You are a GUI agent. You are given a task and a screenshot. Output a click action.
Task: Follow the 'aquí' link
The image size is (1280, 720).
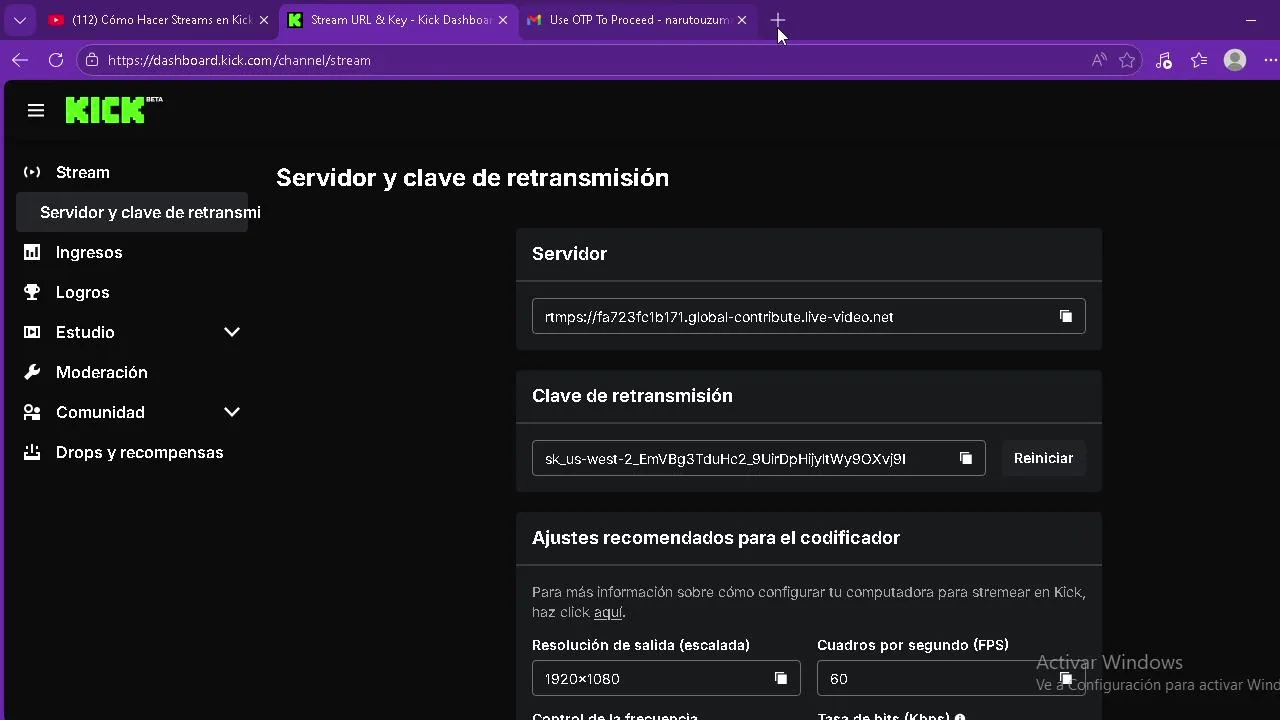click(608, 612)
